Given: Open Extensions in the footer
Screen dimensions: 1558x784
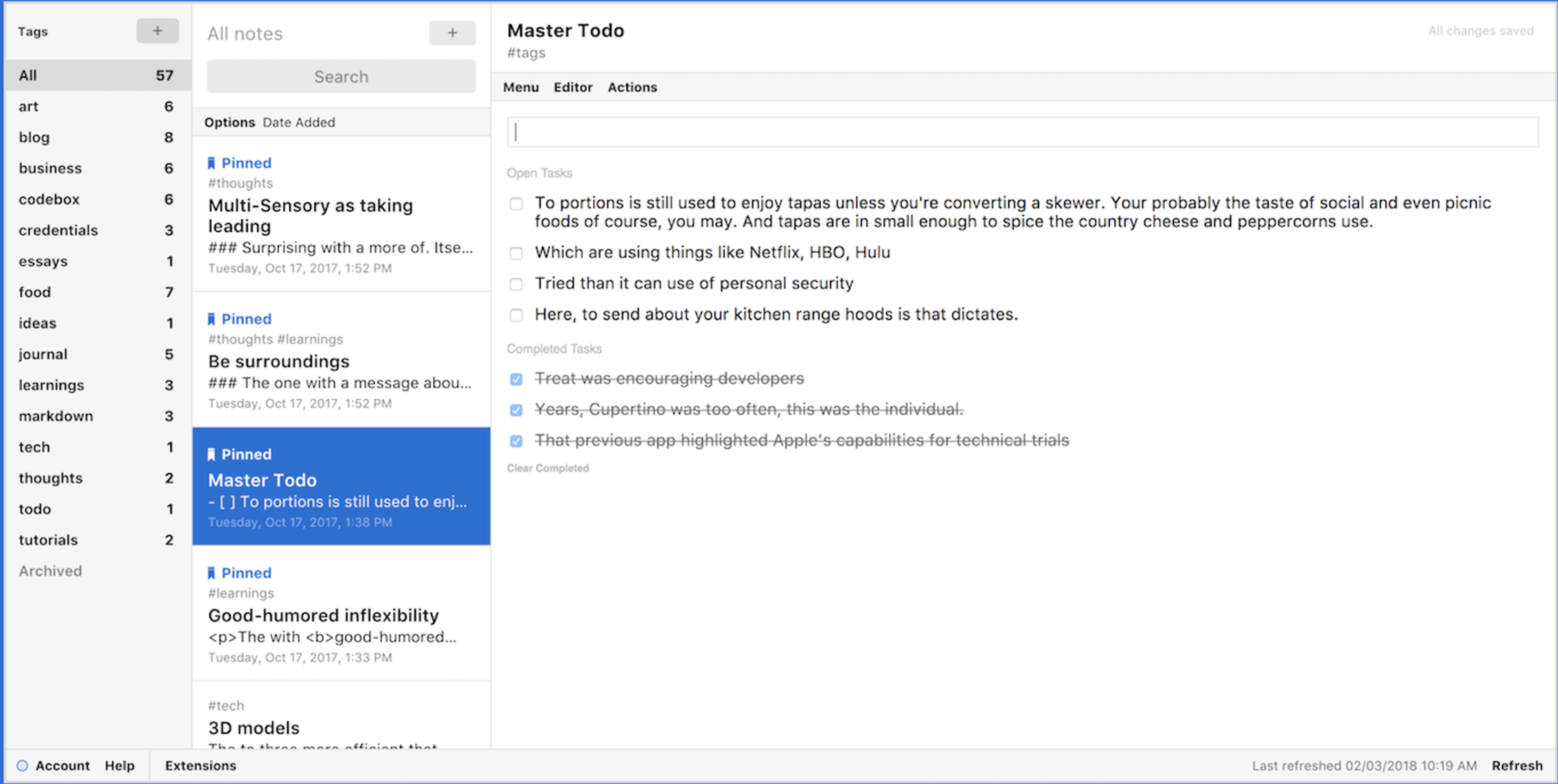Looking at the screenshot, I should [x=200, y=765].
